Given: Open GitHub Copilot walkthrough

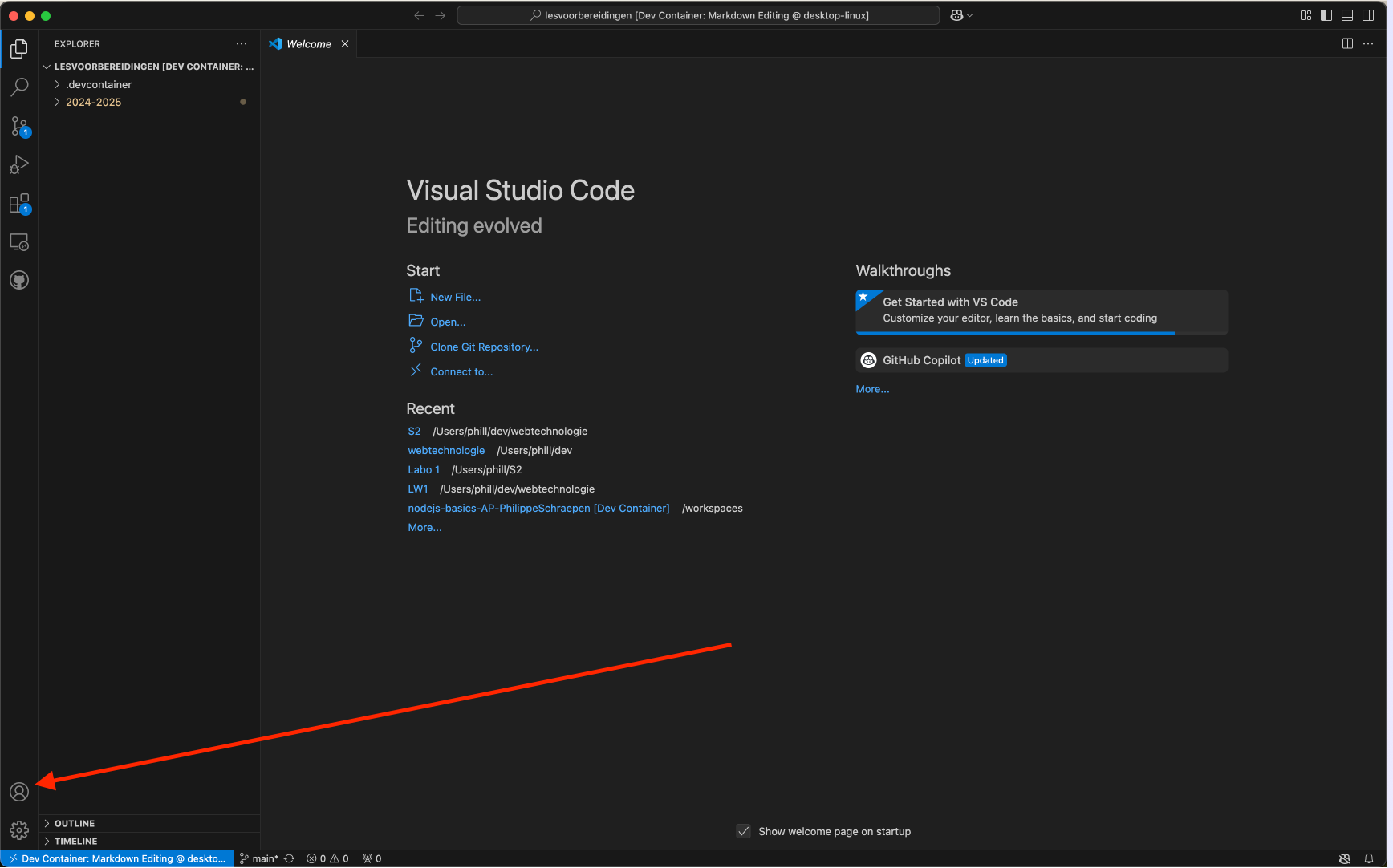Looking at the screenshot, I should coord(1042,360).
